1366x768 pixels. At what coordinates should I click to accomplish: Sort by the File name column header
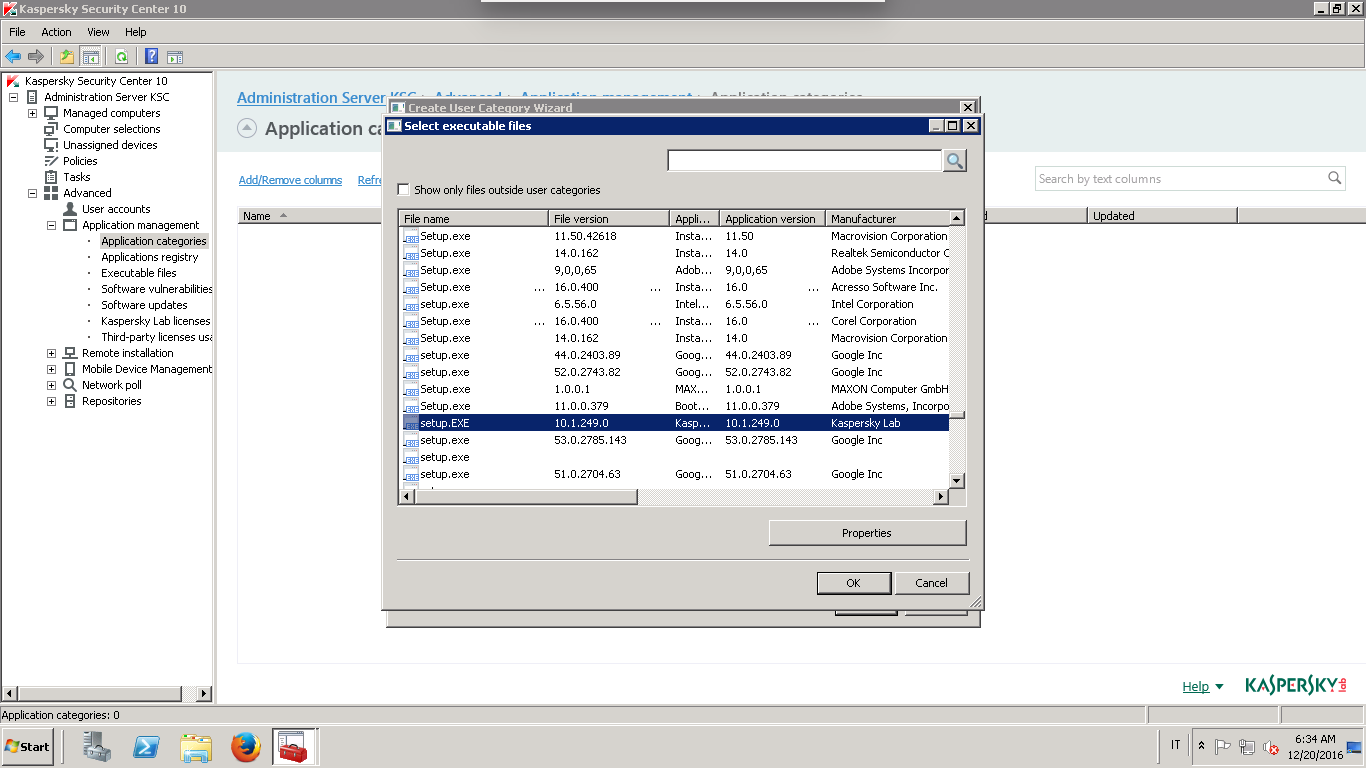(x=473, y=218)
